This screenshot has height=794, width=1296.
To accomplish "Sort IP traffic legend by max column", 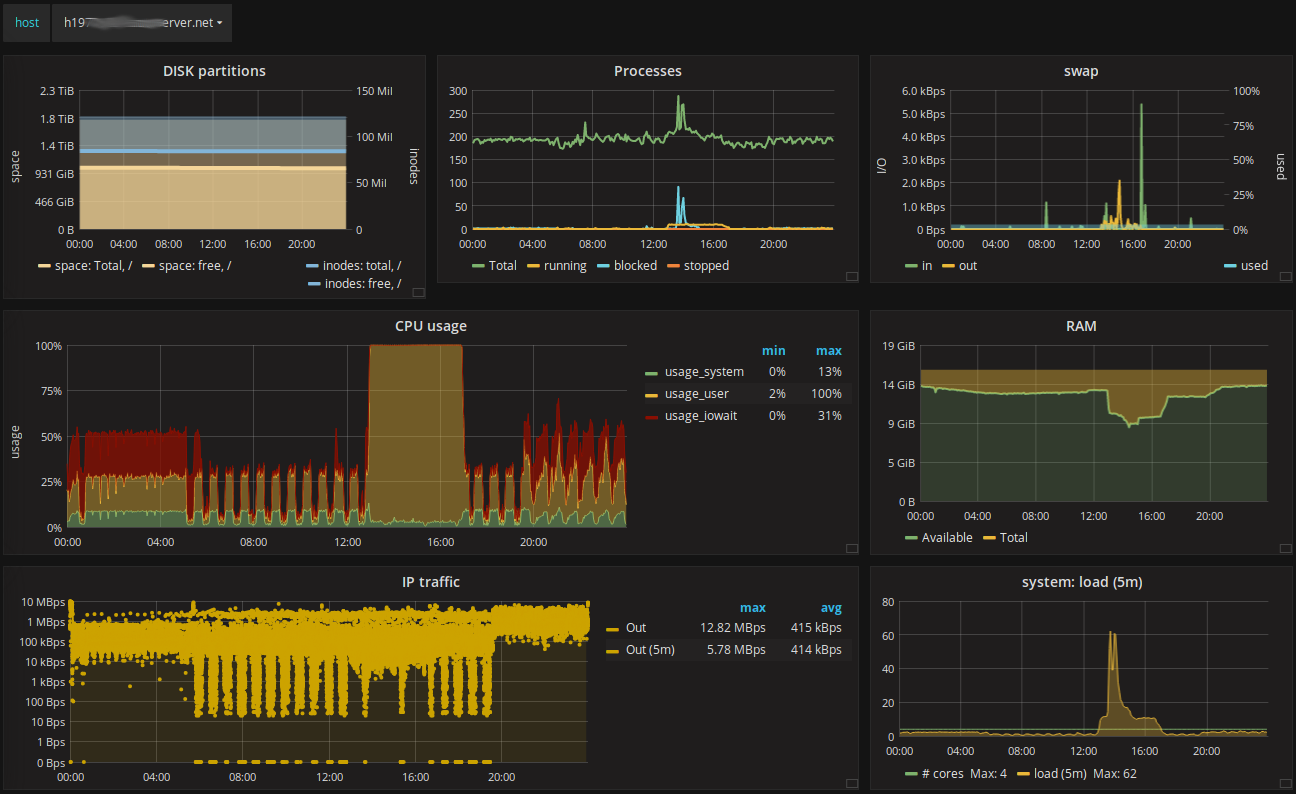I will pyautogui.click(x=753, y=608).
